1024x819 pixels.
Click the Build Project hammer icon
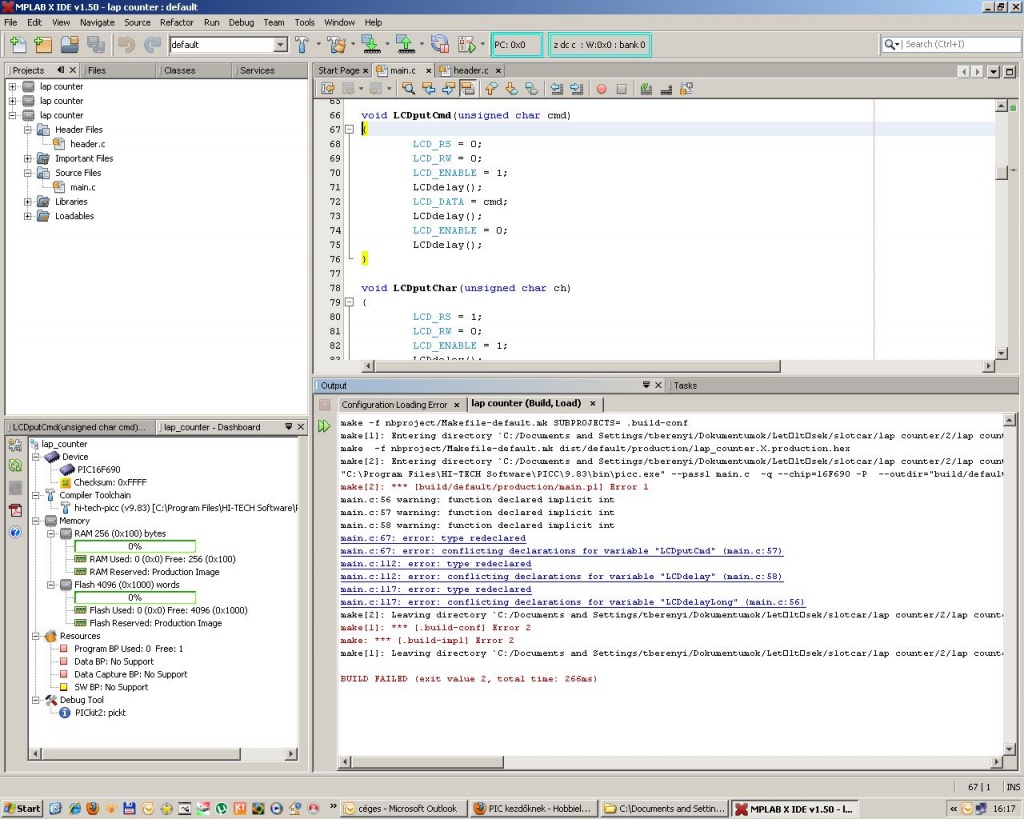[x=302, y=44]
